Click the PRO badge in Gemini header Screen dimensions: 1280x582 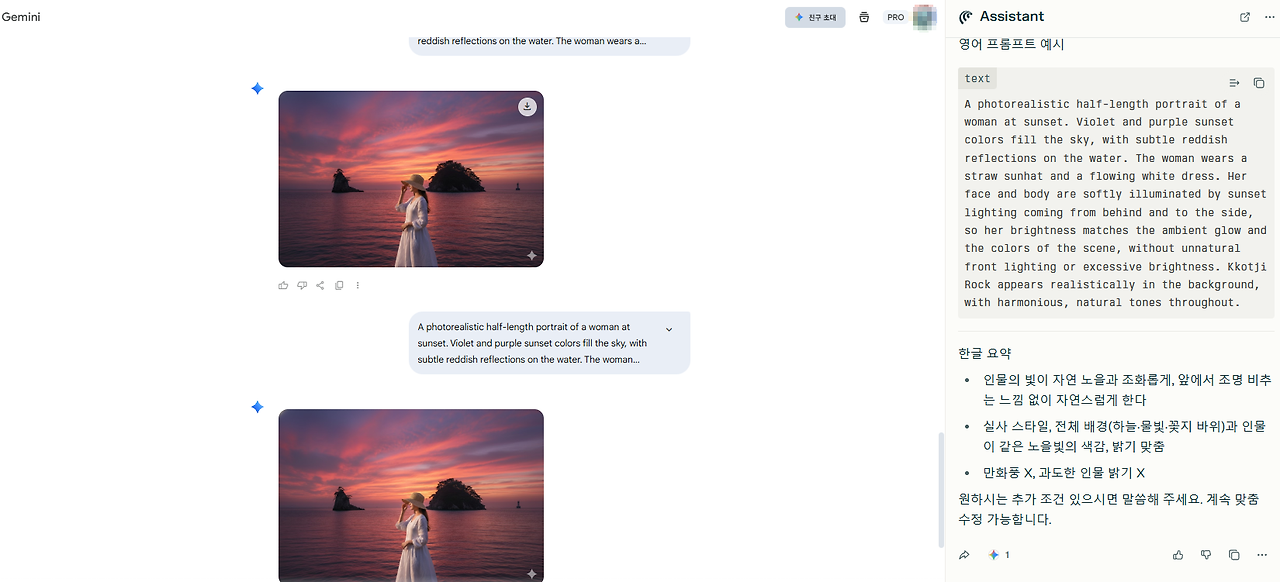point(895,17)
